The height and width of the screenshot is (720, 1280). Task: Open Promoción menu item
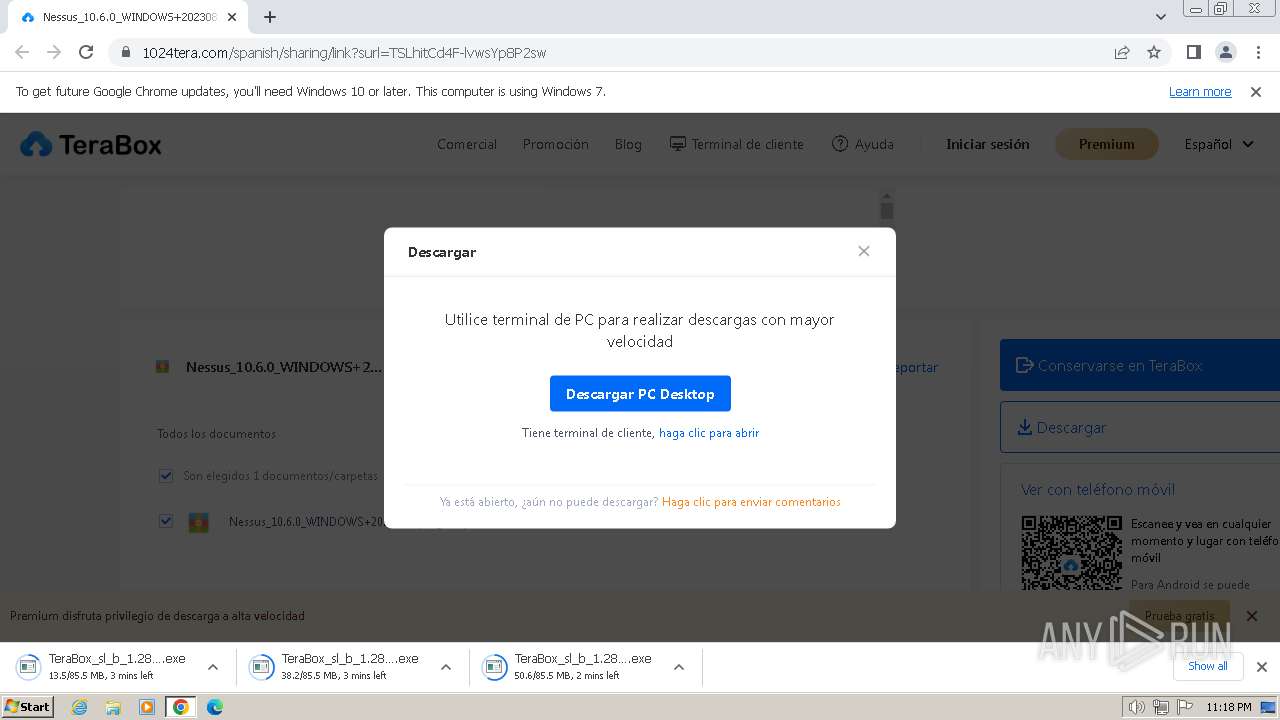click(x=555, y=144)
